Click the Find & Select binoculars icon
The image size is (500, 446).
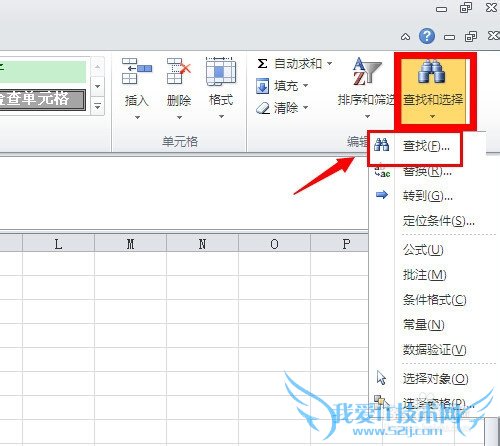pyautogui.click(x=431, y=71)
